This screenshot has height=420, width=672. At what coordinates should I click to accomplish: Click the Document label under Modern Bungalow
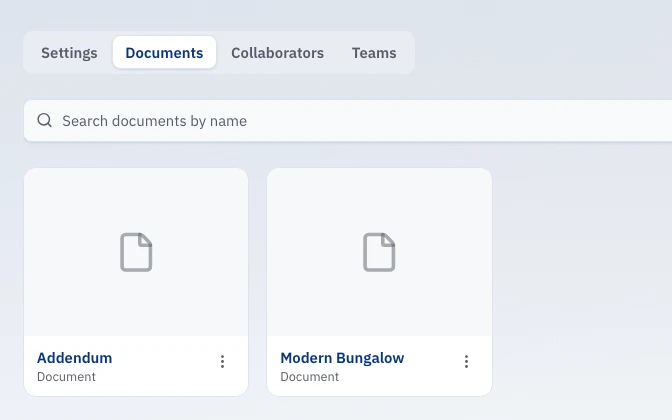(x=309, y=377)
